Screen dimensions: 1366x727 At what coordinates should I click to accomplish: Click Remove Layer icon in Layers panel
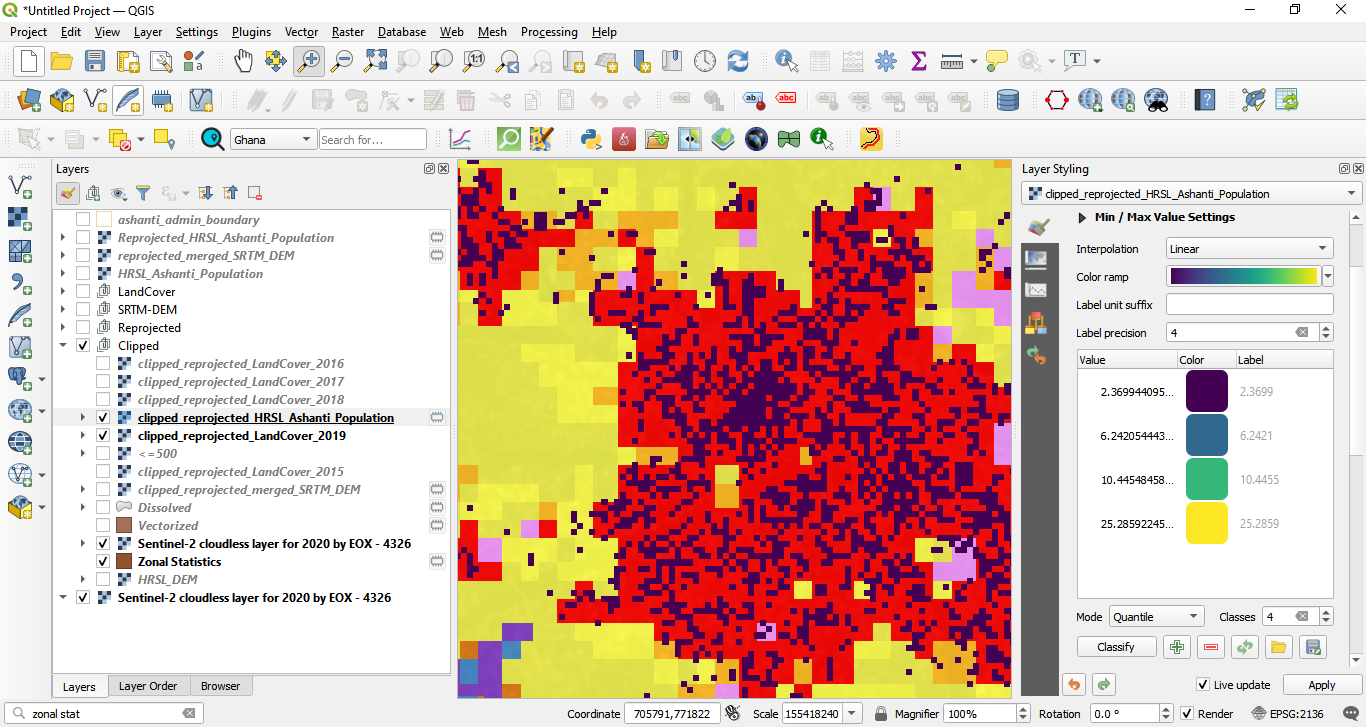pos(254,193)
